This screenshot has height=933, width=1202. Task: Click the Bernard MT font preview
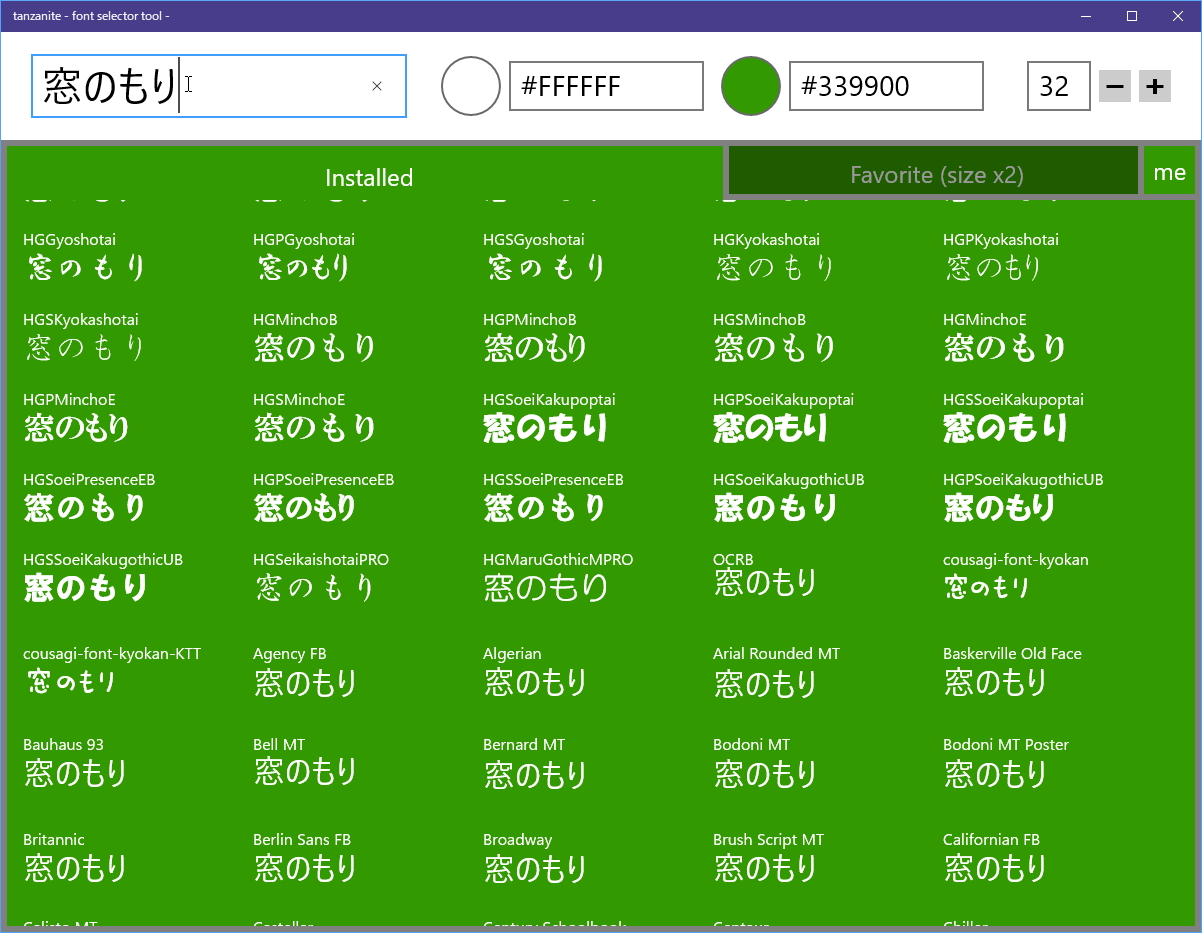coord(535,762)
